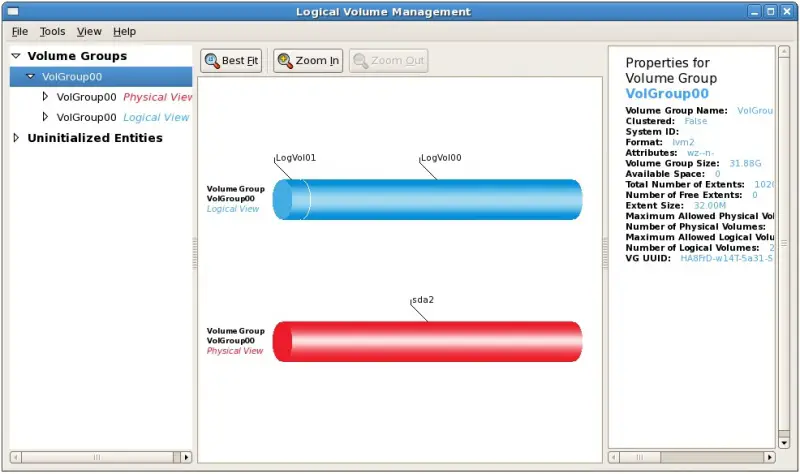
Task: Select the LogVol00 blue logical volume cylinder
Action: pyautogui.click(x=440, y=200)
